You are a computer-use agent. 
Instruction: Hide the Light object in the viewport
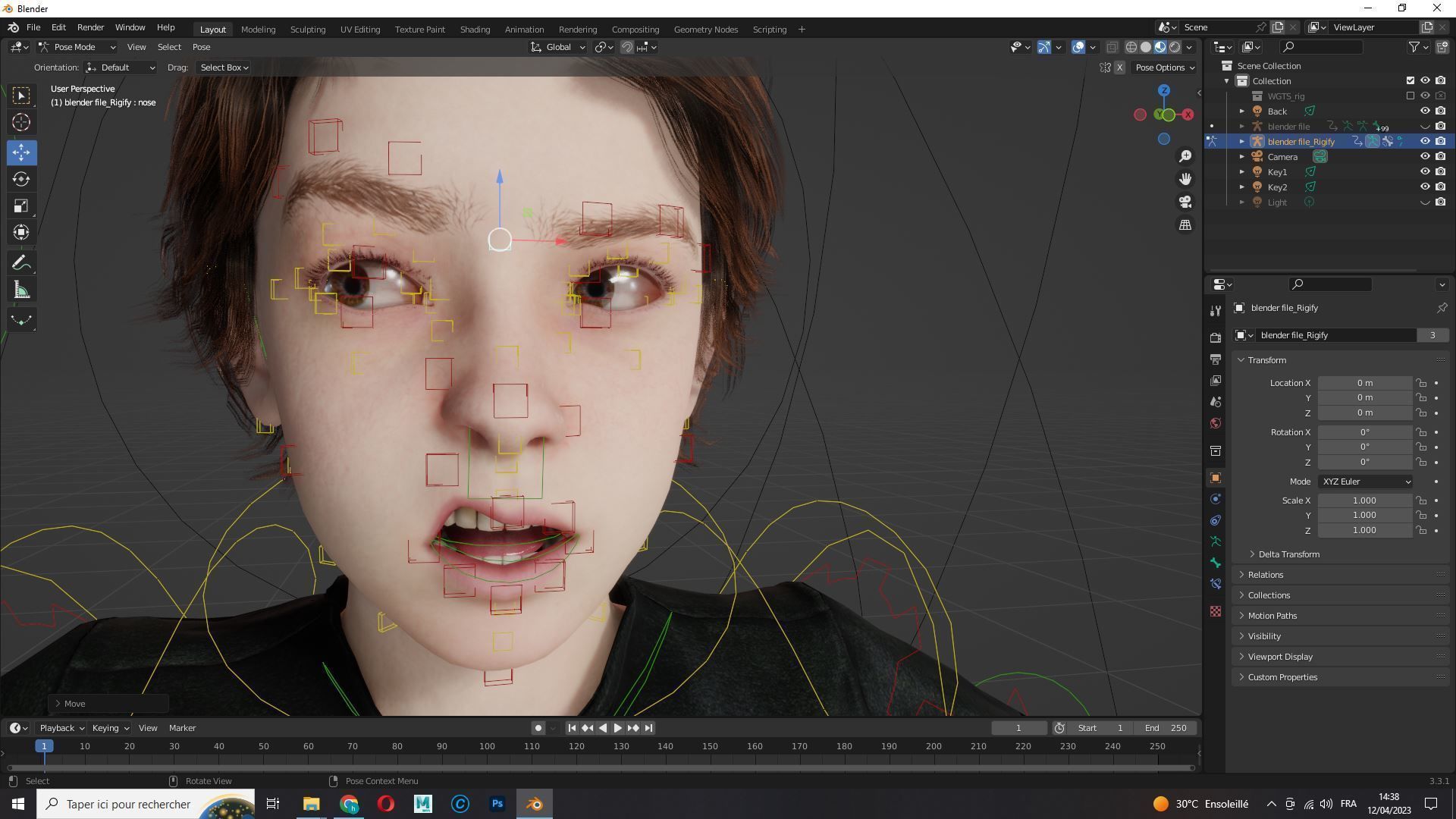(x=1425, y=202)
